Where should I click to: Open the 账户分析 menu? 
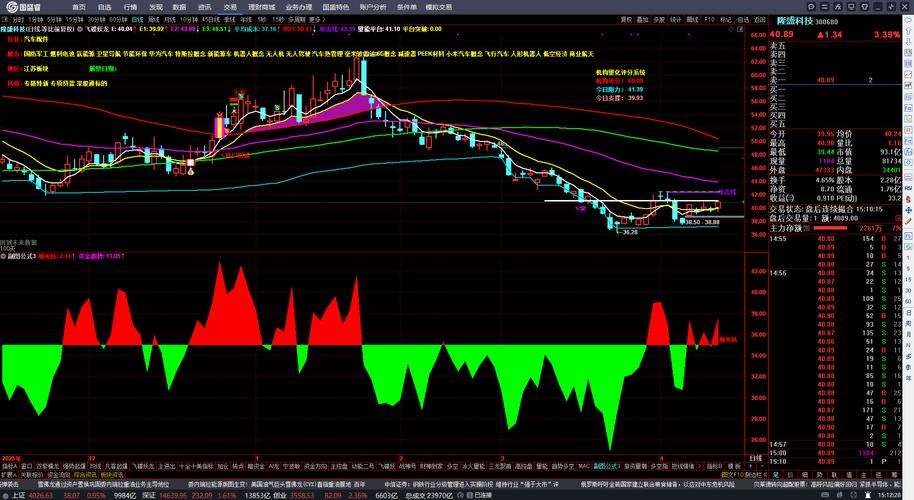372,7
